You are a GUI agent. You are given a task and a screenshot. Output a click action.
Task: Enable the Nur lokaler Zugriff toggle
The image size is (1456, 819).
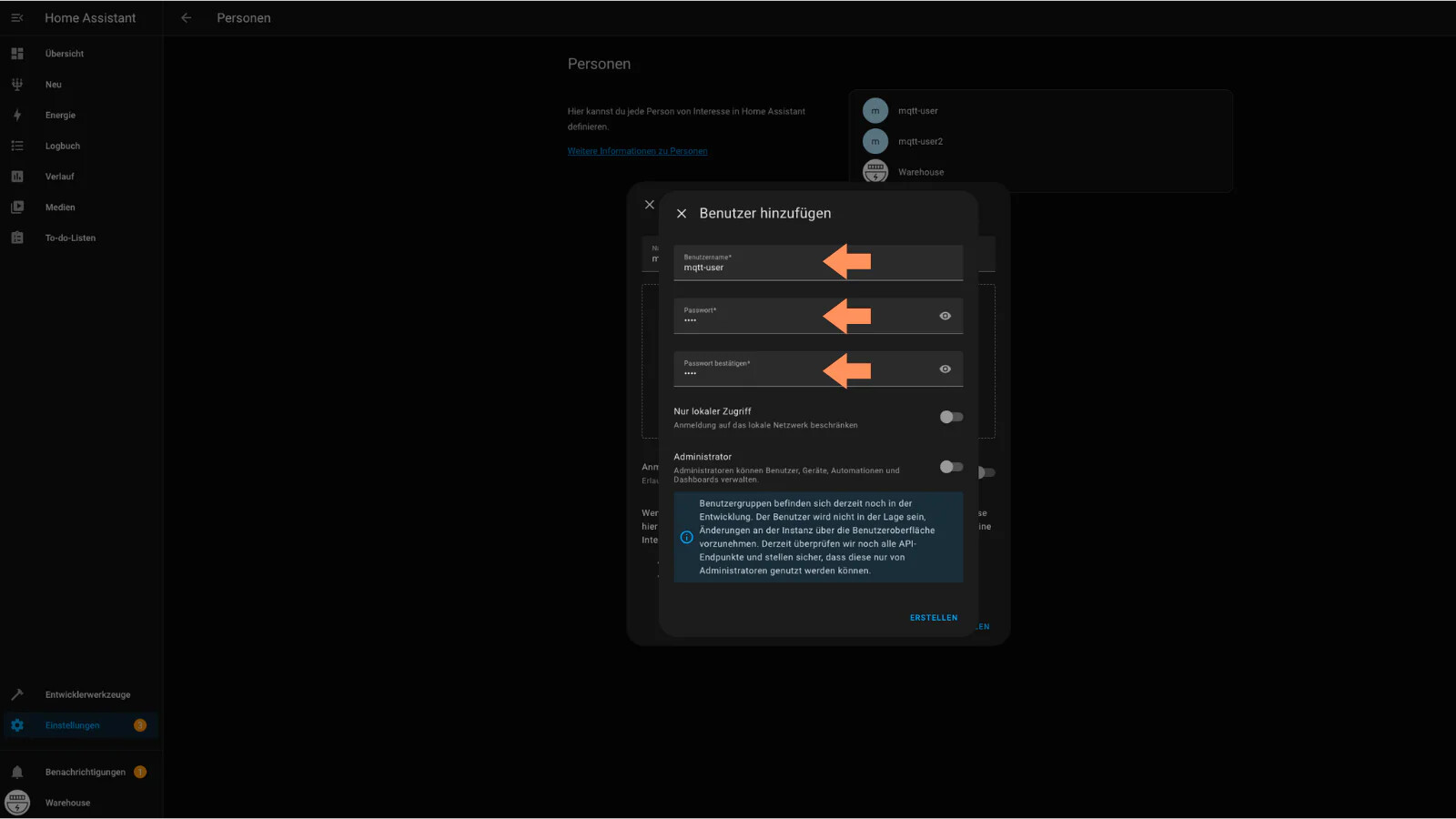(x=951, y=417)
